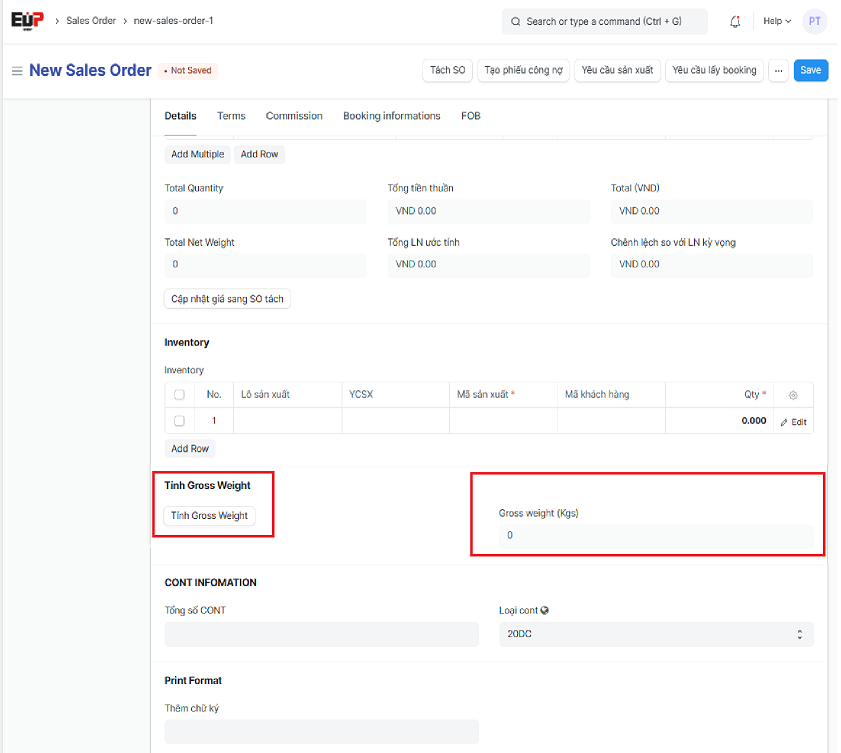This screenshot has height=753, width=841.
Task: Click the Sales Order breadcrumb link
Action: [93, 21]
